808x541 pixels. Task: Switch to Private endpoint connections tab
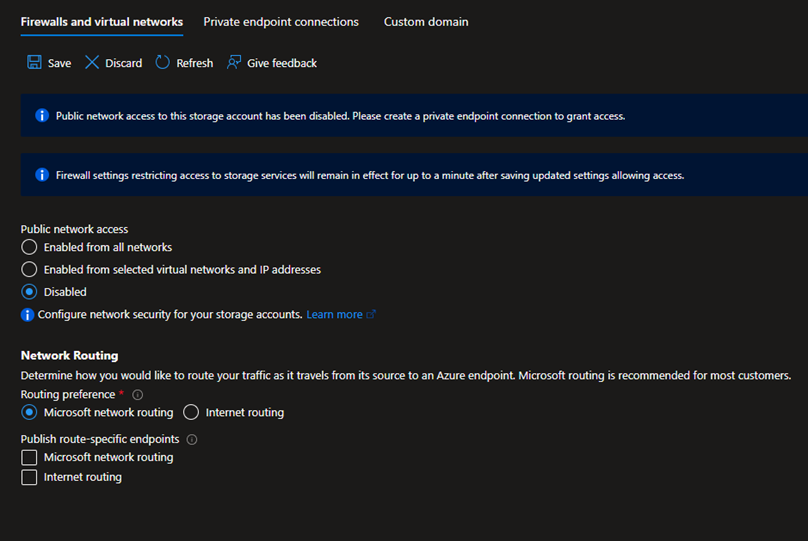281,22
